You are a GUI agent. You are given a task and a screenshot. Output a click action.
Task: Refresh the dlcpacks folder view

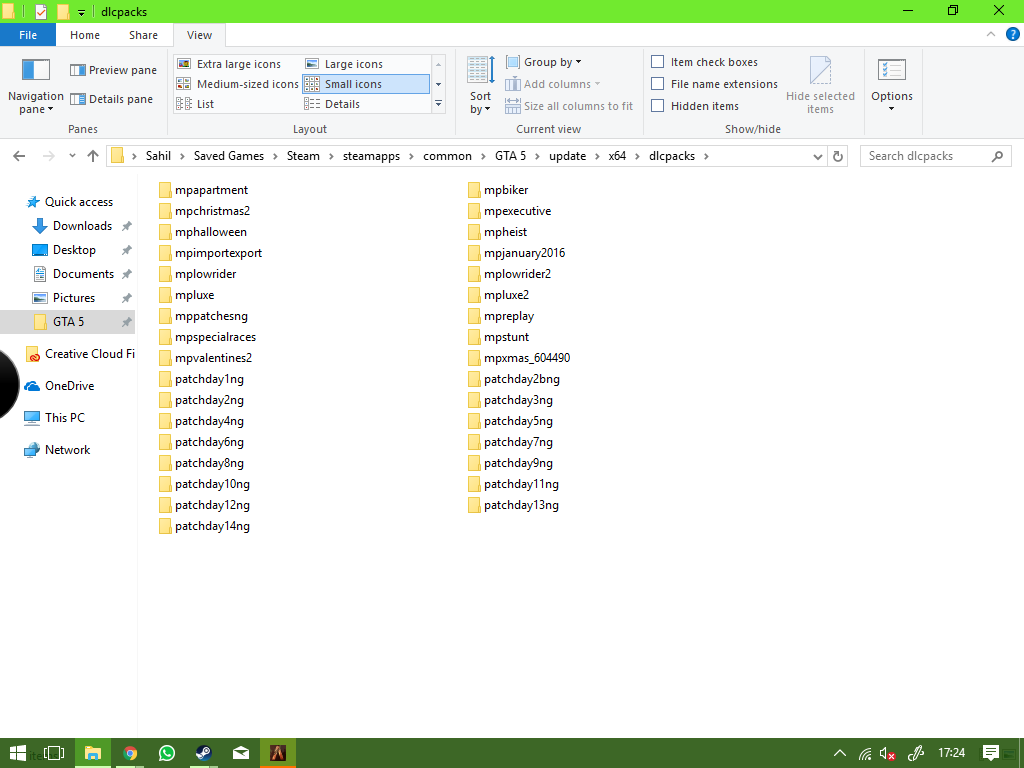coord(838,156)
